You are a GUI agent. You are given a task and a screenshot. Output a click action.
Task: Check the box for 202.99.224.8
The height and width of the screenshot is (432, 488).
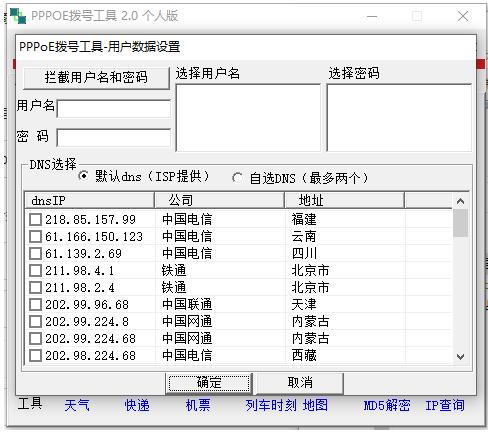pyautogui.click(x=35, y=322)
